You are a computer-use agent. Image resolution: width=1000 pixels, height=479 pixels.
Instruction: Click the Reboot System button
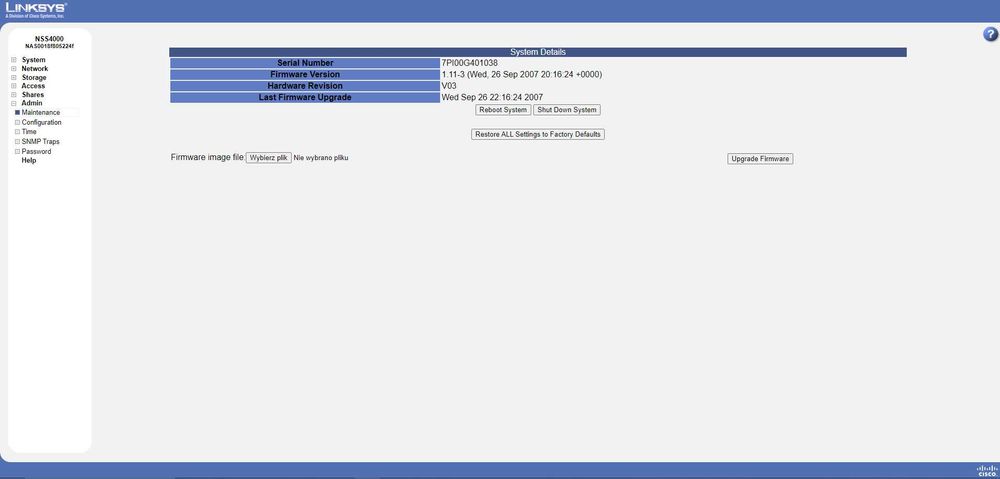503,110
